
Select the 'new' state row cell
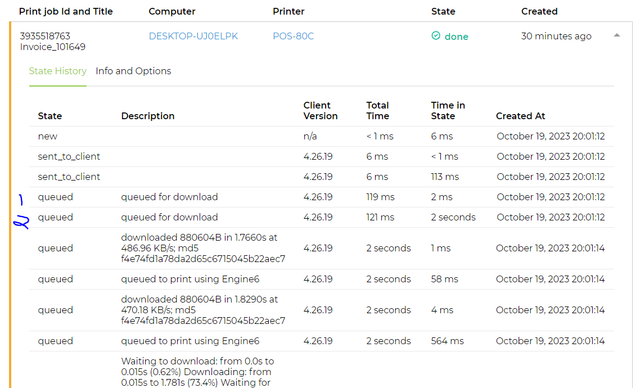tap(47, 136)
